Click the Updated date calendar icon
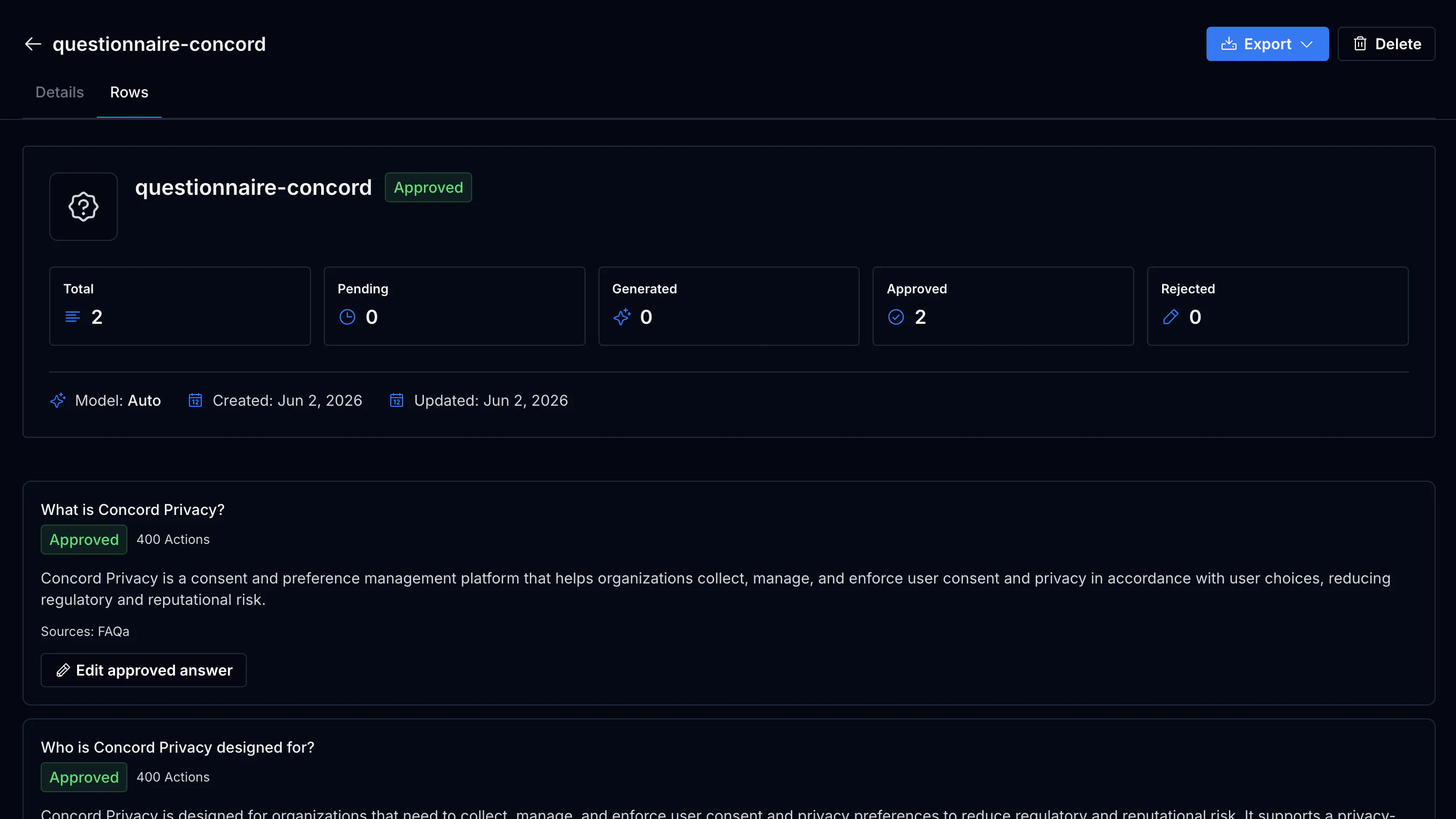This screenshot has height=819, width=1456. [397, 400]
